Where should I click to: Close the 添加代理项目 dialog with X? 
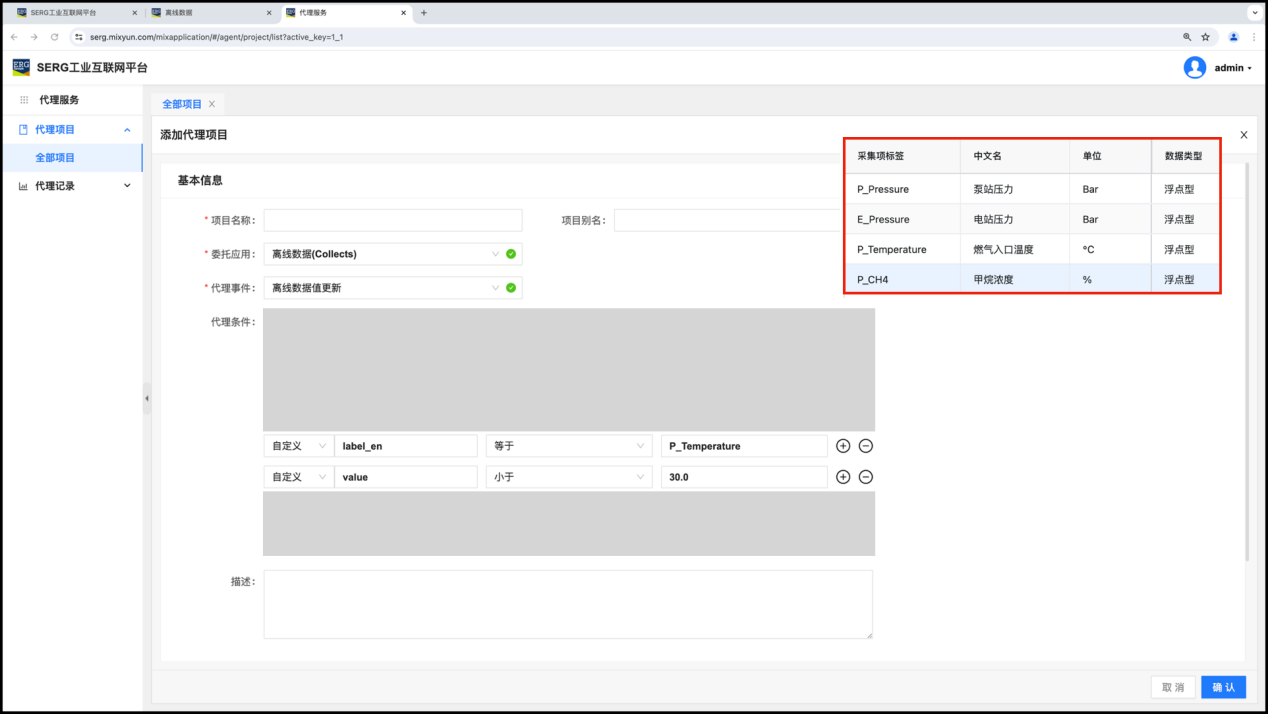1243,135
